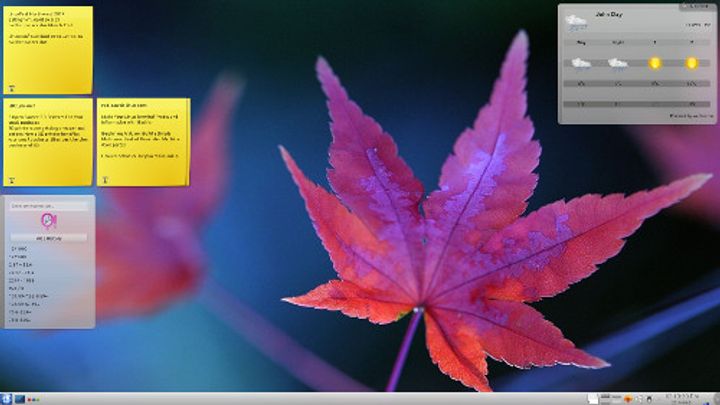Click the formatting icon on the note above the gray widget
Image resolution: width=720 pixels, height=405 pixels.
point(12,180)
